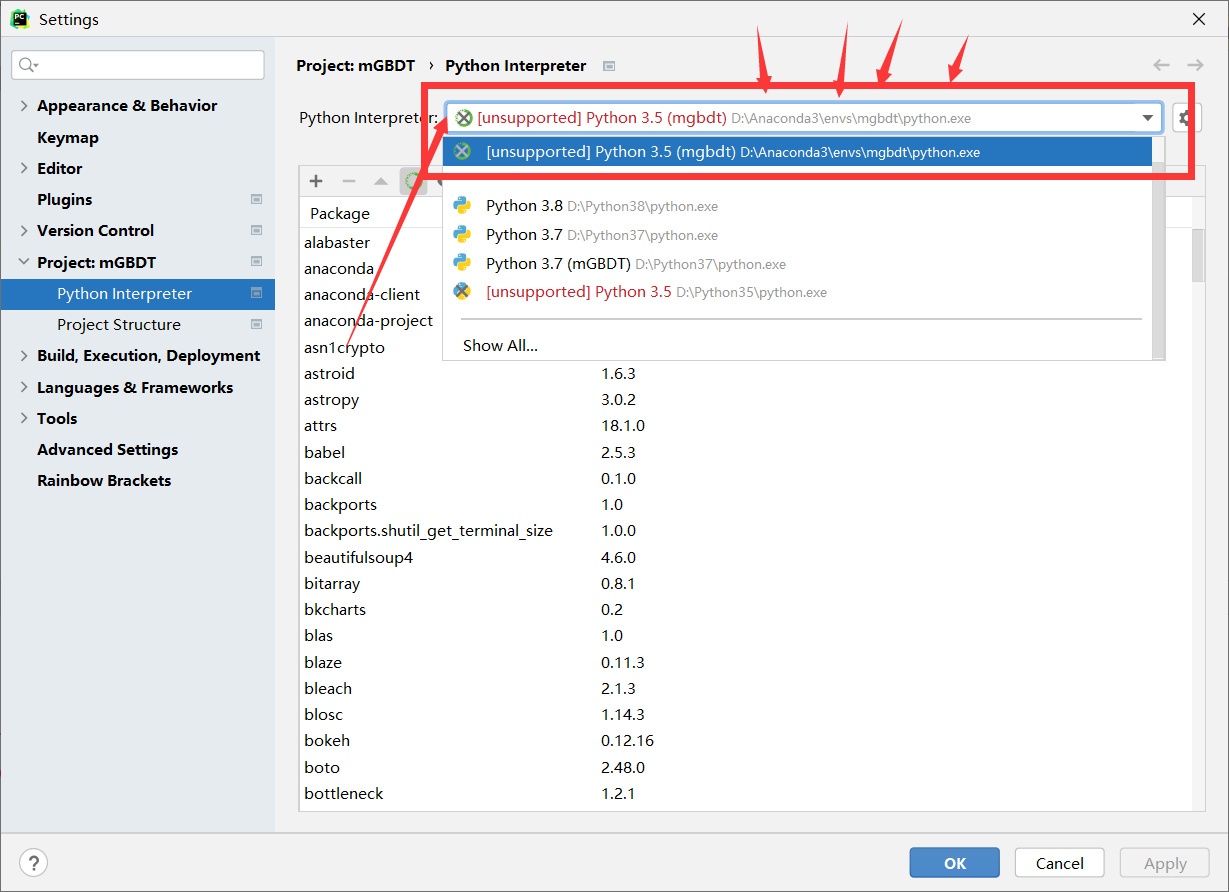The height and width of the screenshot is (892, 1229).
Task: Expand the Editor section
Action: (x=24, y=168)
